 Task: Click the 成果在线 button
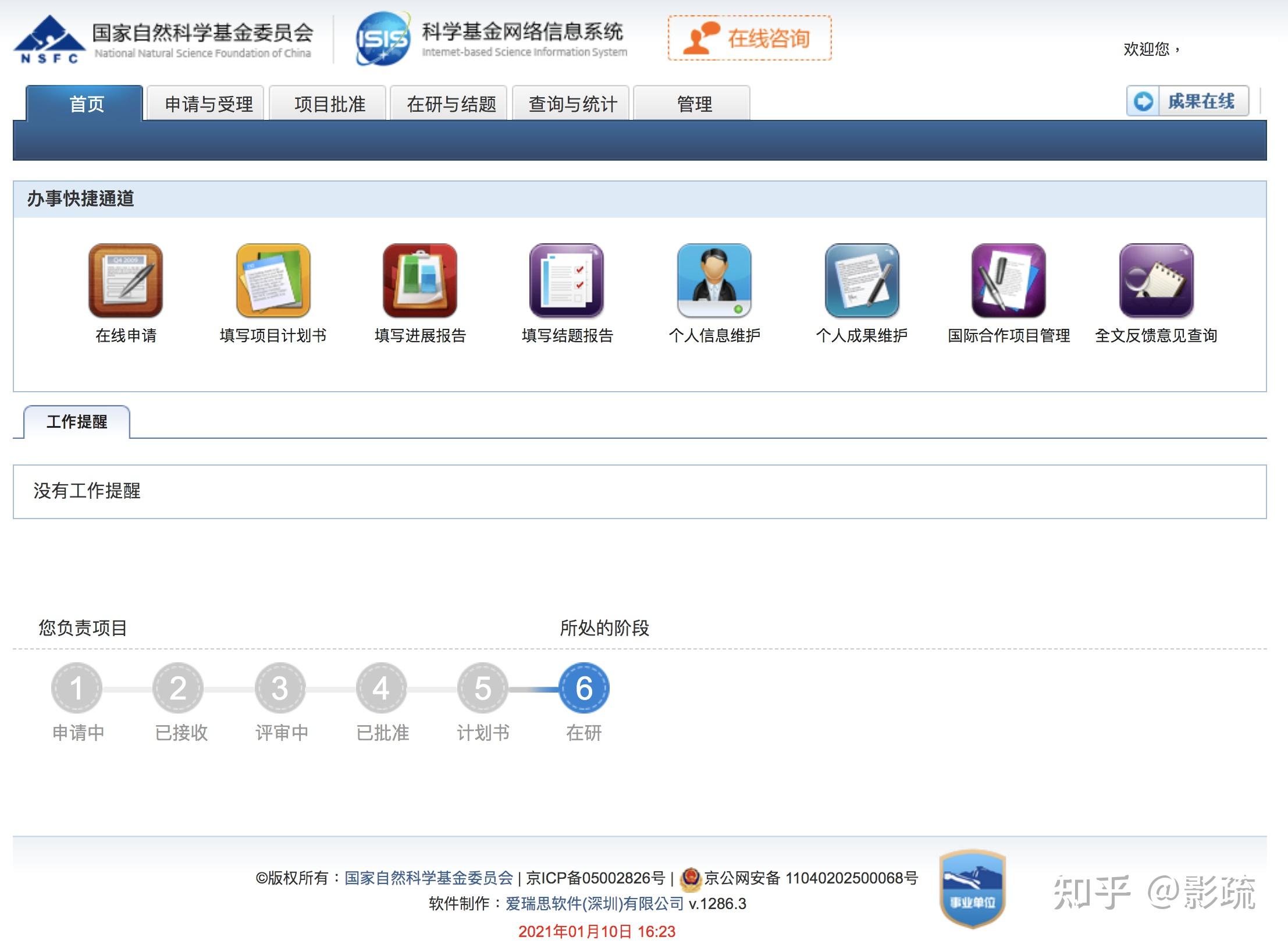(1187, 101)
